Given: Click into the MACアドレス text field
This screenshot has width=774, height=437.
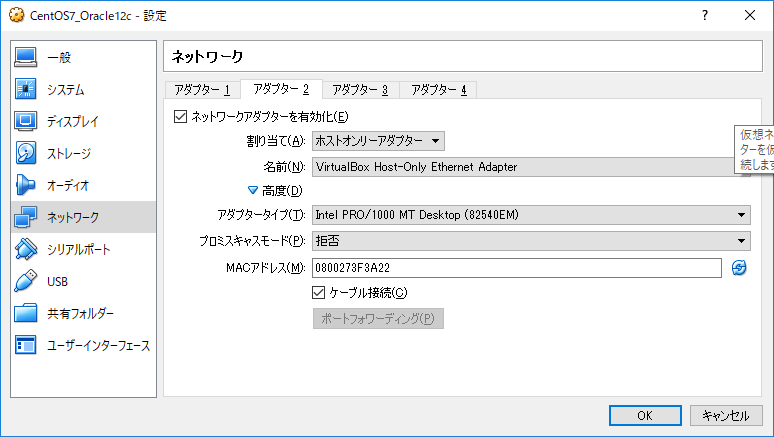Looking at the screenshot, I should pyautogui.click(x=516, y=267).
